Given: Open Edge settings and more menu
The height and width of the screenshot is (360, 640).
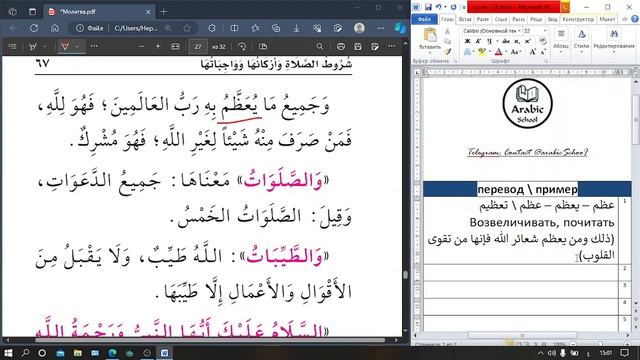Looking at the screenshot, I should click(x=380, y=28).
